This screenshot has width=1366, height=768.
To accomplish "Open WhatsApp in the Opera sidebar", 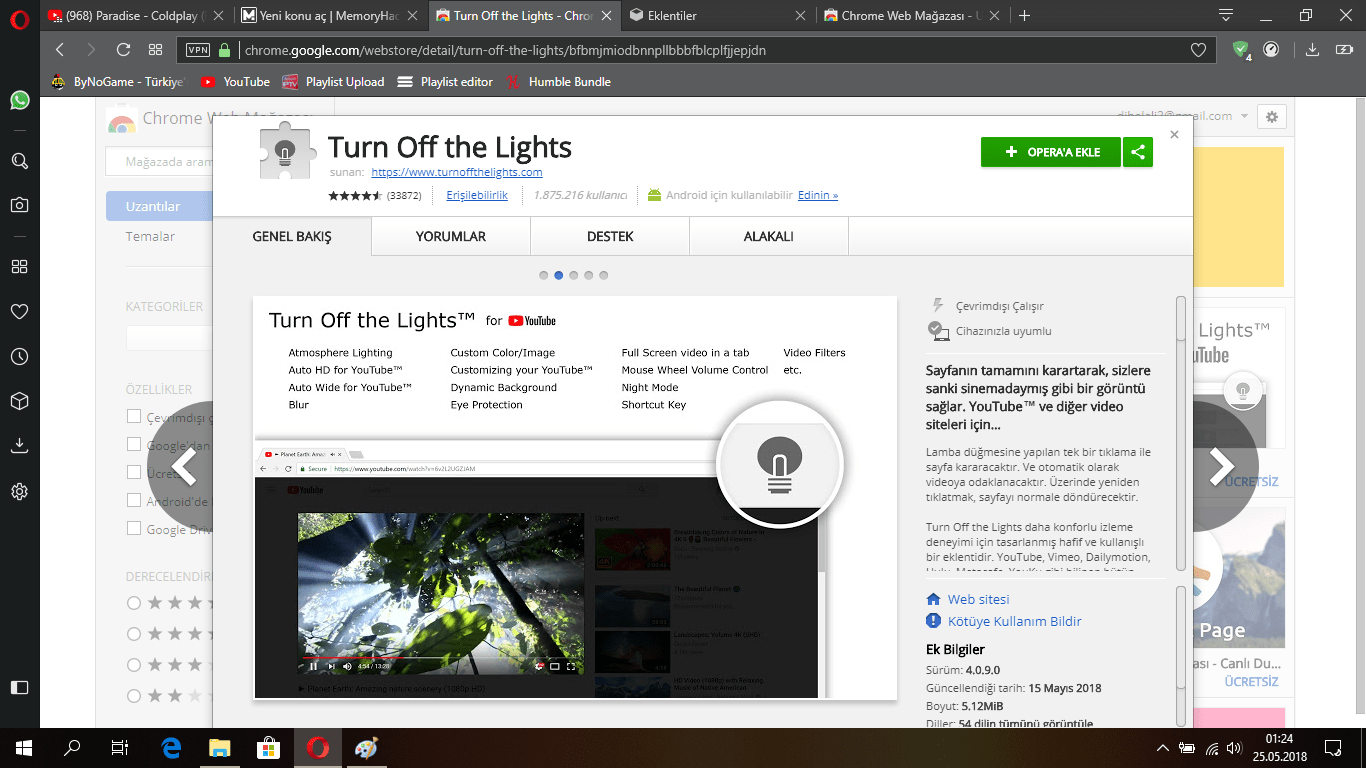I will [19, 100].
